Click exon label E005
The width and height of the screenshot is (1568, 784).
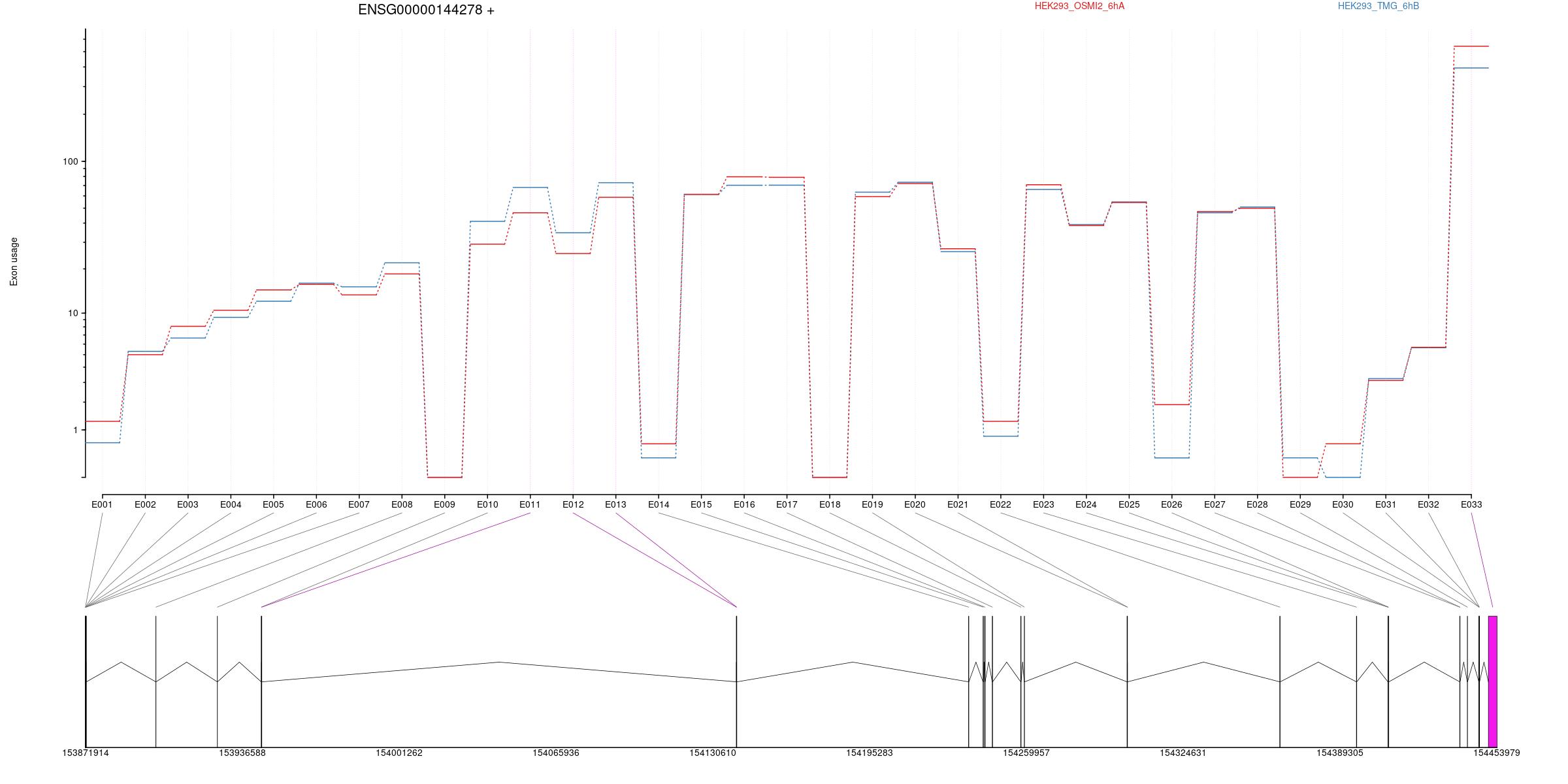[273, 504]
